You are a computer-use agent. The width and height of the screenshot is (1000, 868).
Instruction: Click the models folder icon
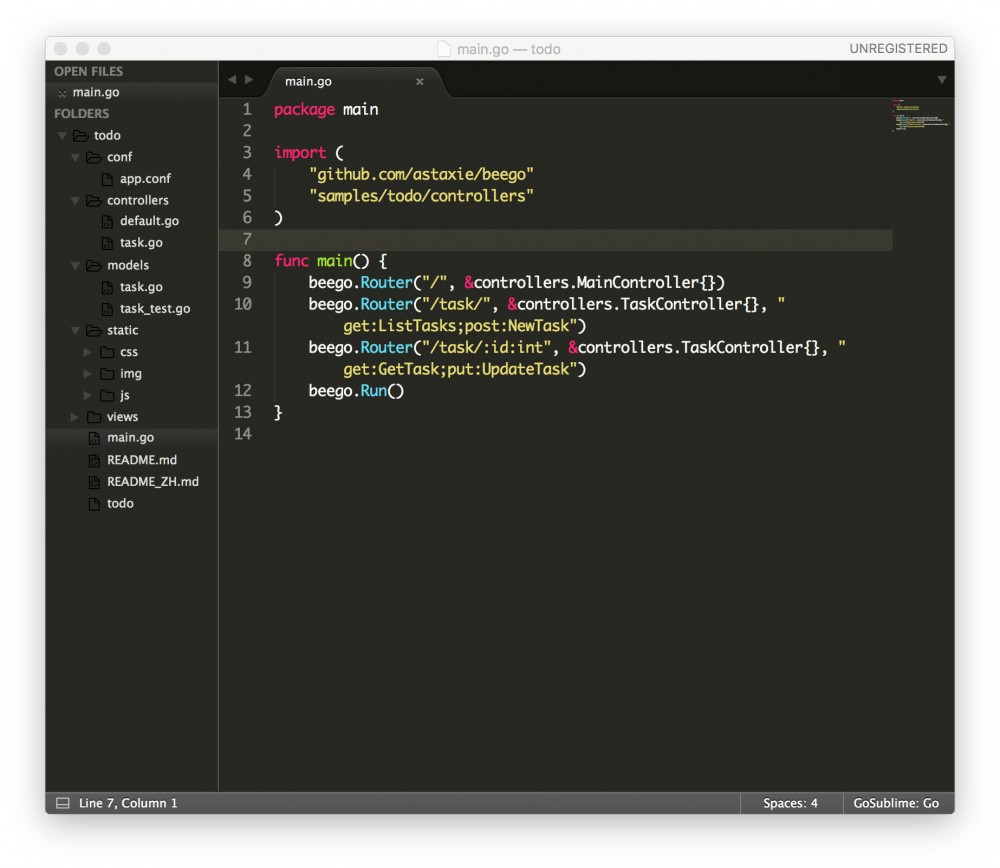point(94,265)
